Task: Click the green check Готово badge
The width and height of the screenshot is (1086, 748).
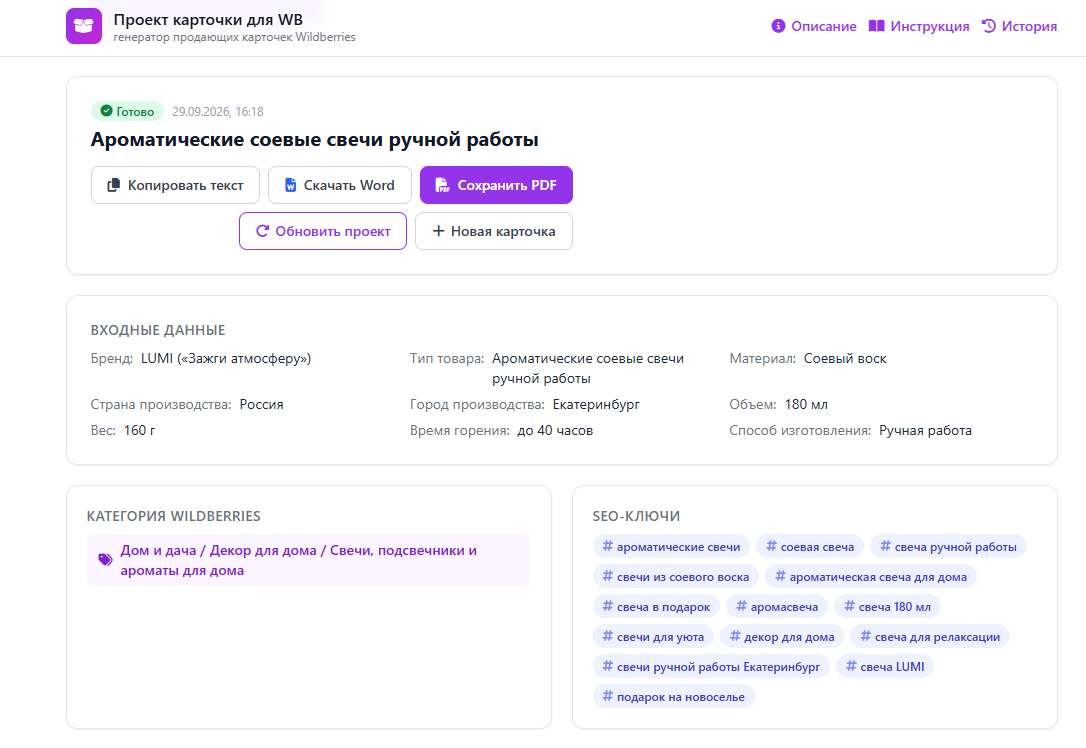Action: (x=127, y=112)
